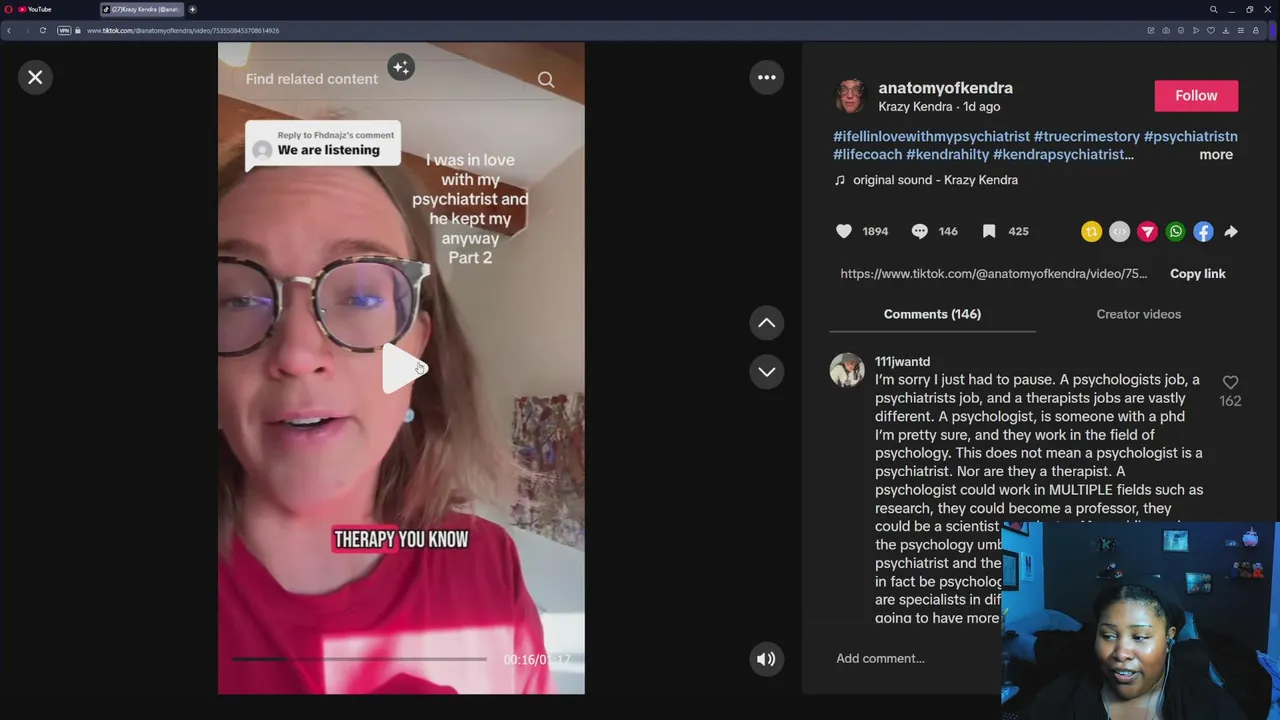
Task: Open comments via speech bubble icon
Action: pos(920,231)
